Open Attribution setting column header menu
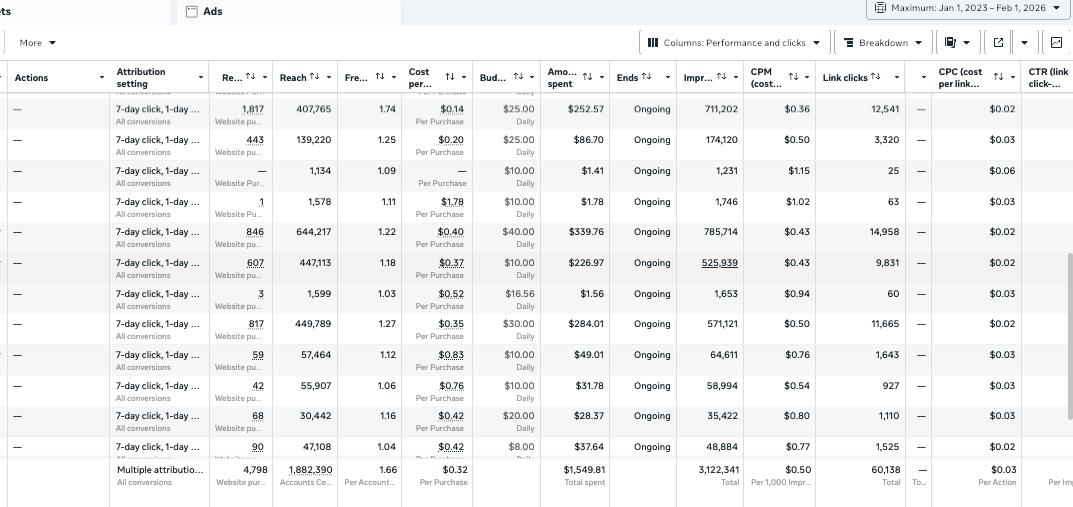 [200, 78]
